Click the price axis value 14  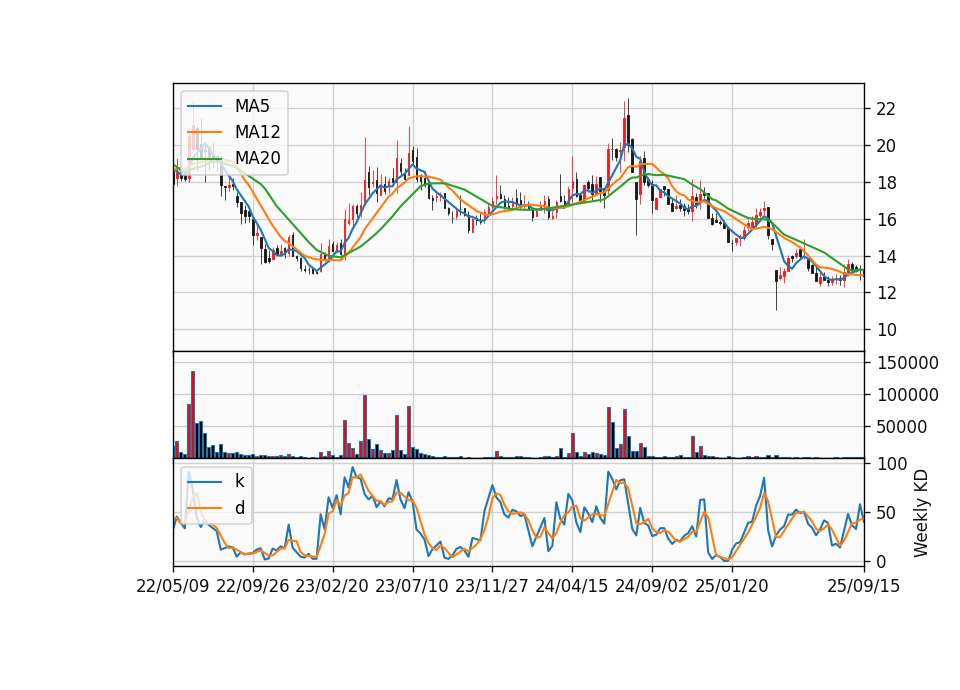[x=886, y=257]
